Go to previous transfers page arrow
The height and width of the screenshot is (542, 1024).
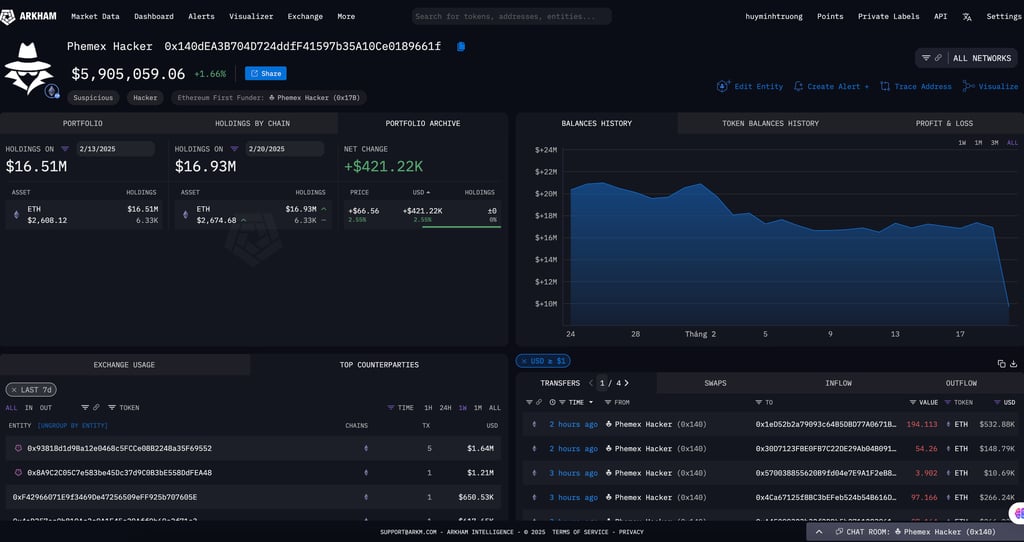(591, 383)
